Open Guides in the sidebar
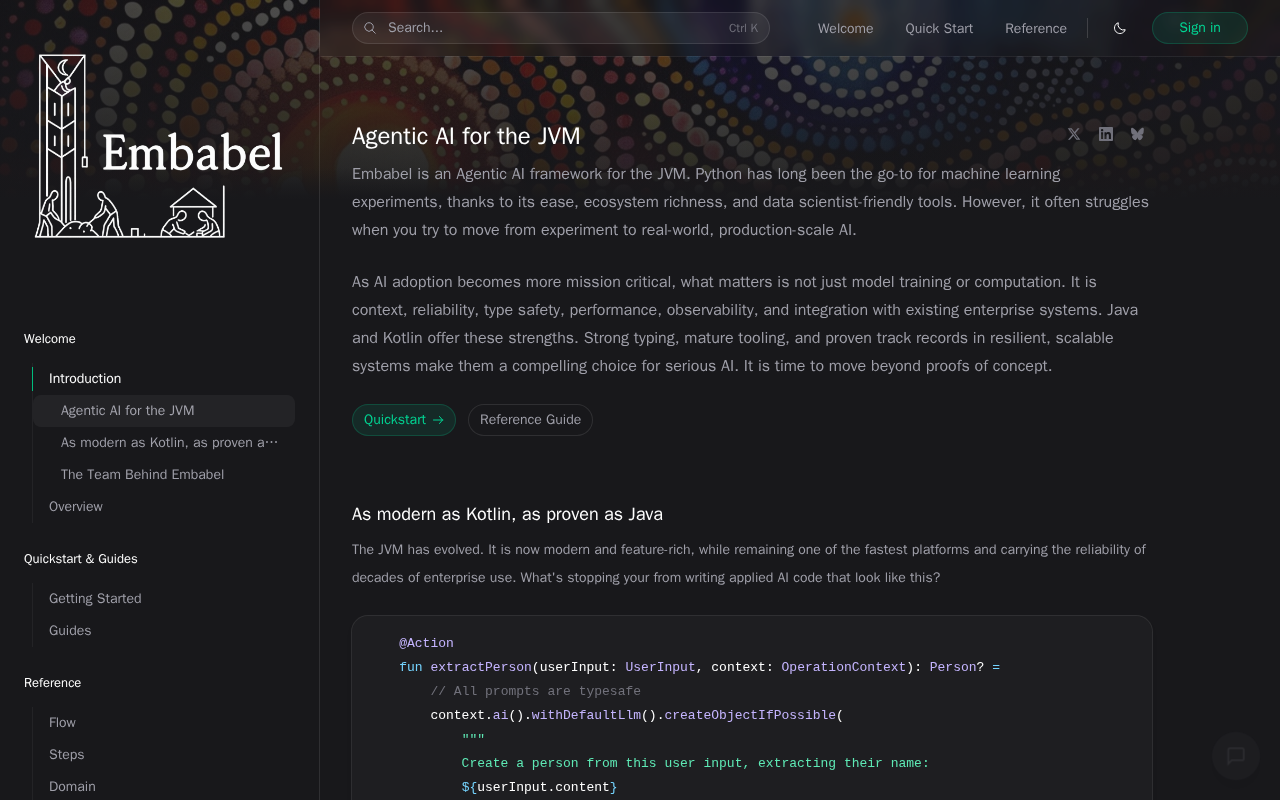 [163, 631]
